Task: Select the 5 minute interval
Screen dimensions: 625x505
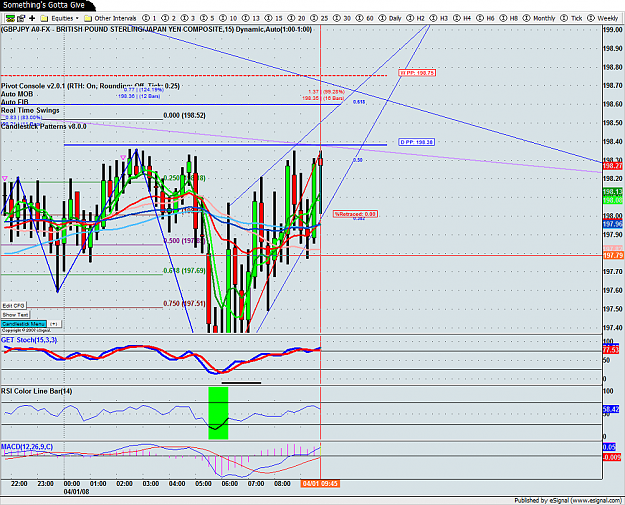Action: click(x=207, y=18)
